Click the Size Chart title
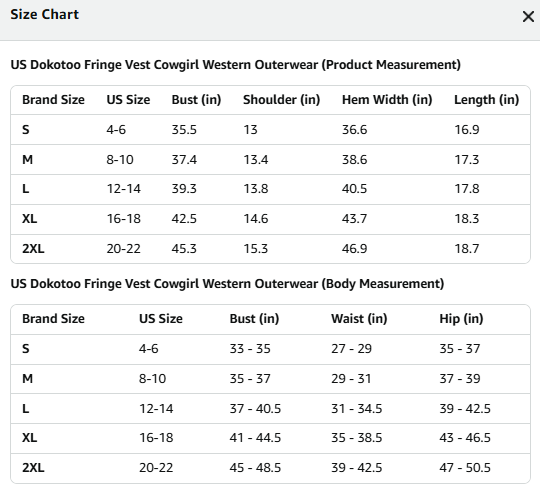This screenshot has width=540, height=493. pyautogui.click(x=44, y=14)
